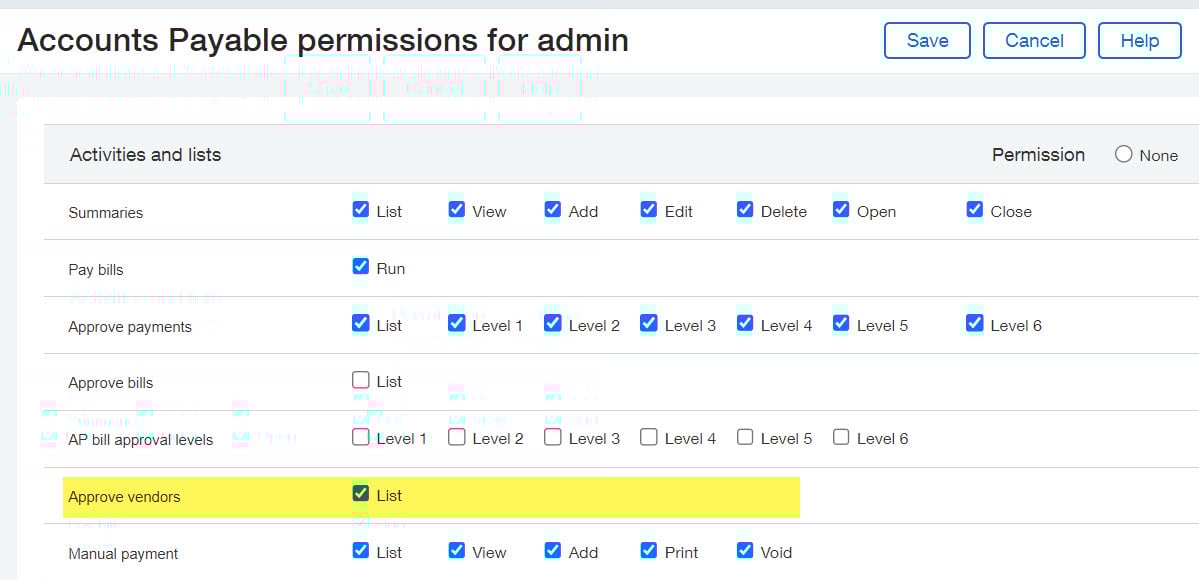1199x580 pixels.
Task: Disable Pay bills Run checkbox
Action: (x=361, y=267)
